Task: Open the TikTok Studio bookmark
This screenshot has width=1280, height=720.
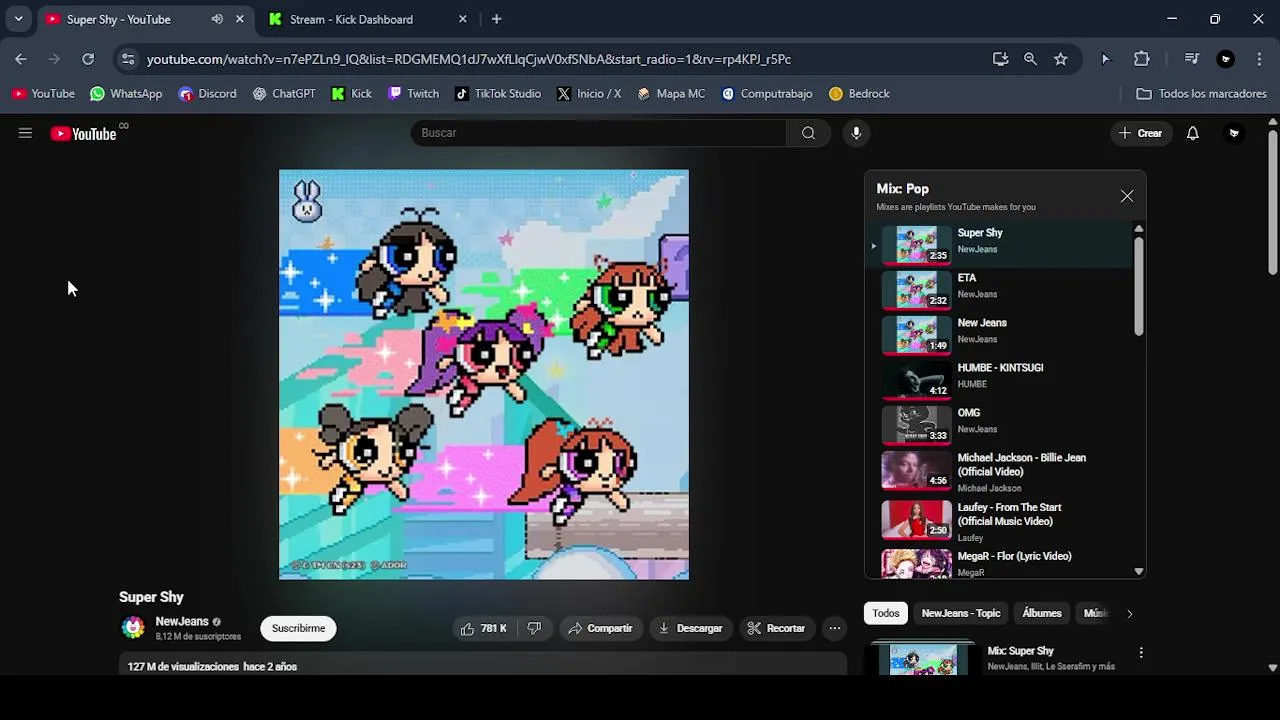Action: [498, 94]
